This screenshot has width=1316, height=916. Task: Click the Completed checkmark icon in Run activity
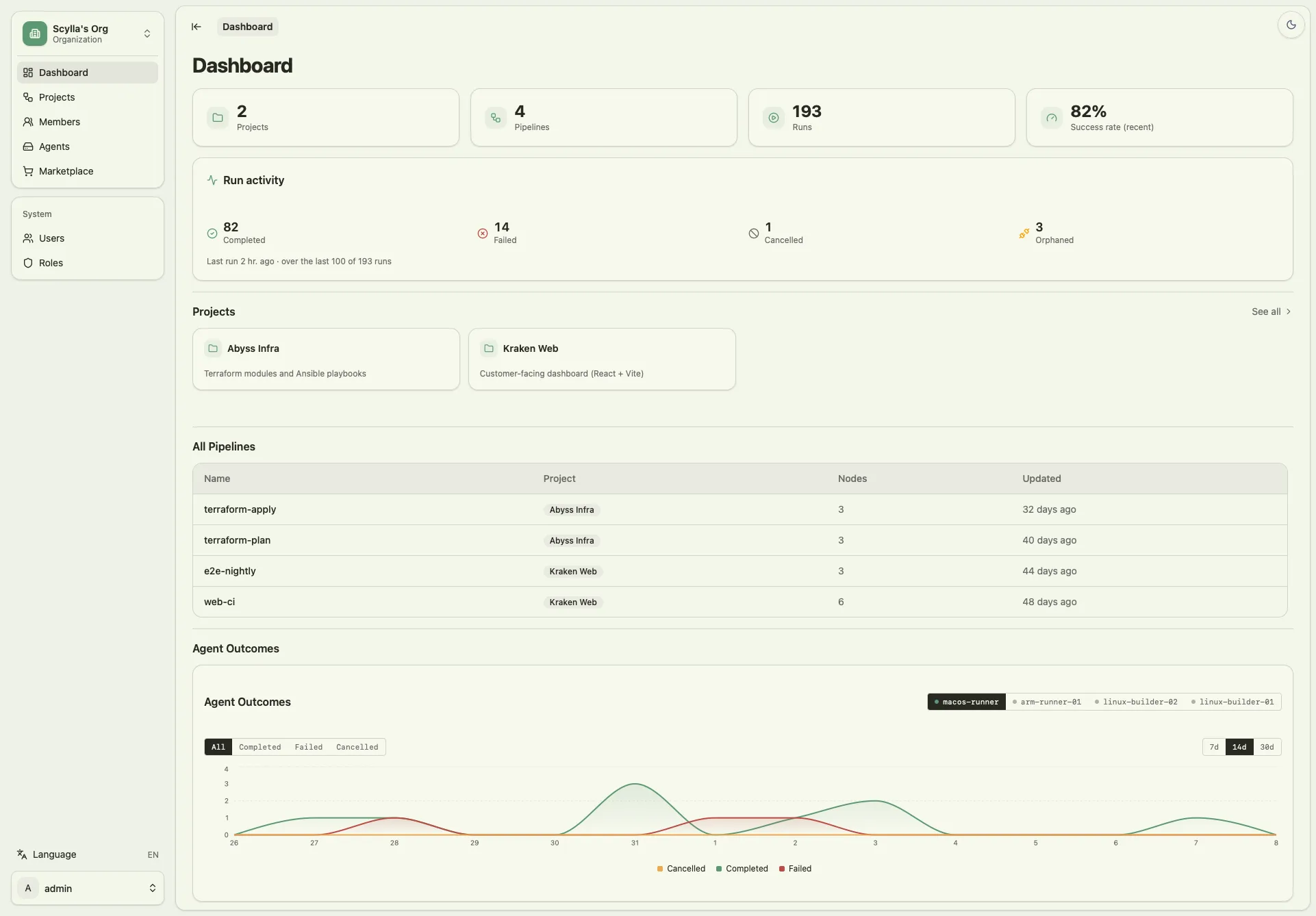(212, 233)
